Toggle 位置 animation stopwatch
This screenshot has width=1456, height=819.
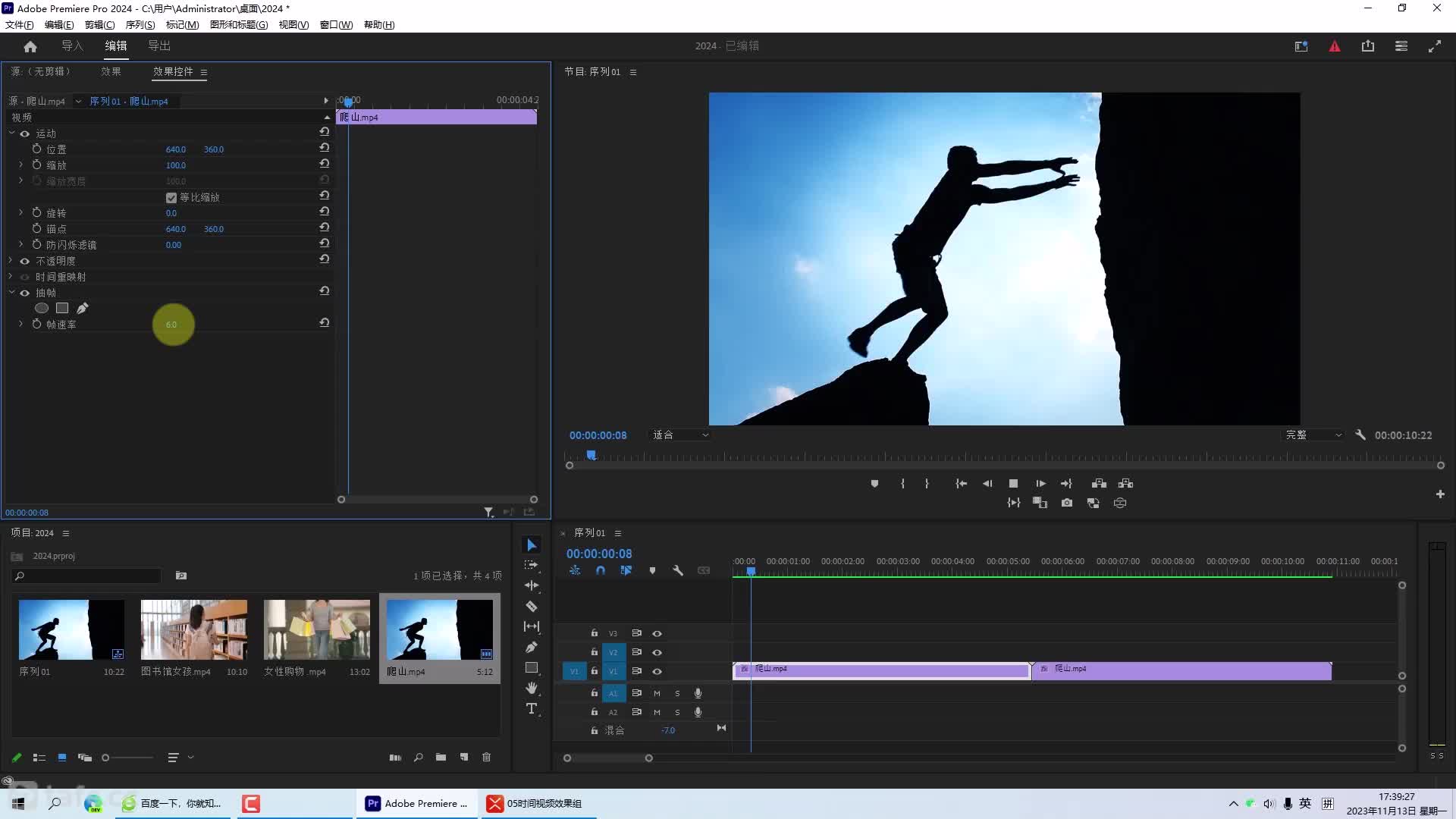[x=36, y=149]
